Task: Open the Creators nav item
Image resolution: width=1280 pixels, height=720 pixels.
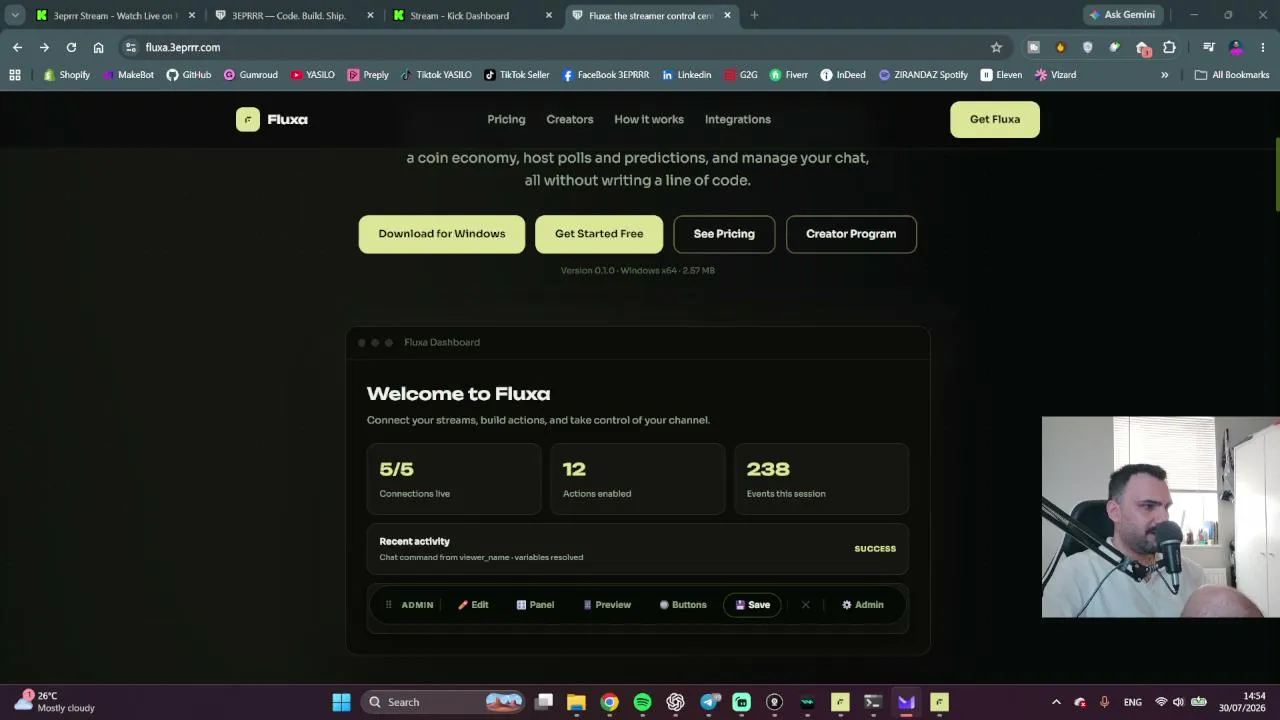Action: (x=570, y=119)
